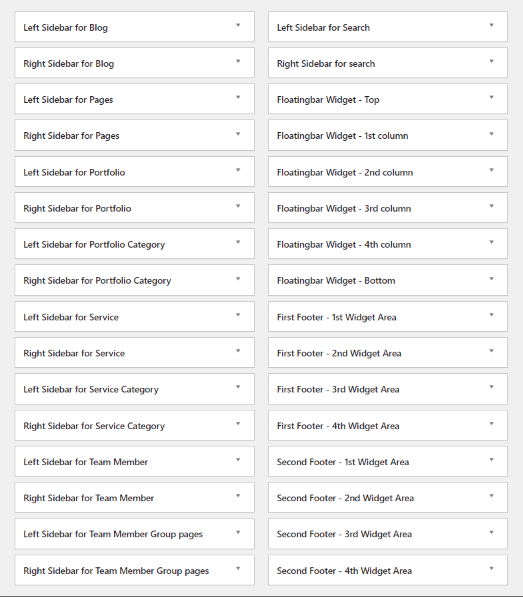Click the Right Sidebar for Pages arrow
The image size is (523, 597).
point(238,134)
